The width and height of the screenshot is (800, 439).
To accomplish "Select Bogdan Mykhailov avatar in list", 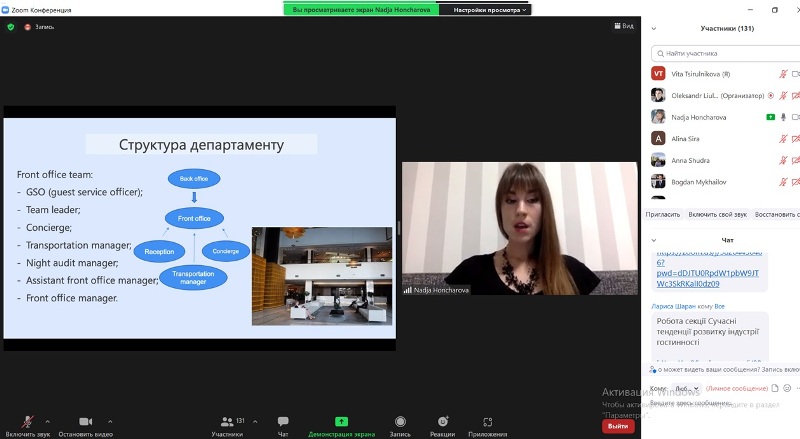I will 658,181.
